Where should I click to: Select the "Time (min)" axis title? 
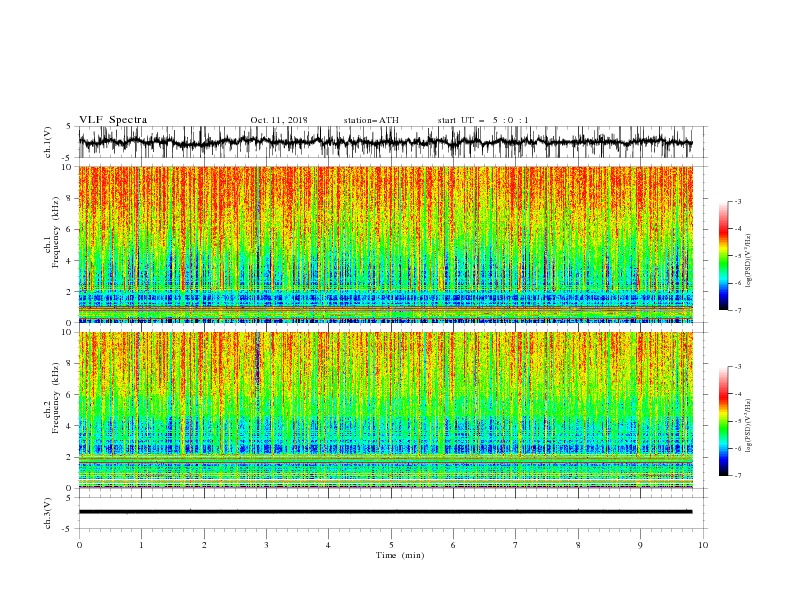point(400,555)
